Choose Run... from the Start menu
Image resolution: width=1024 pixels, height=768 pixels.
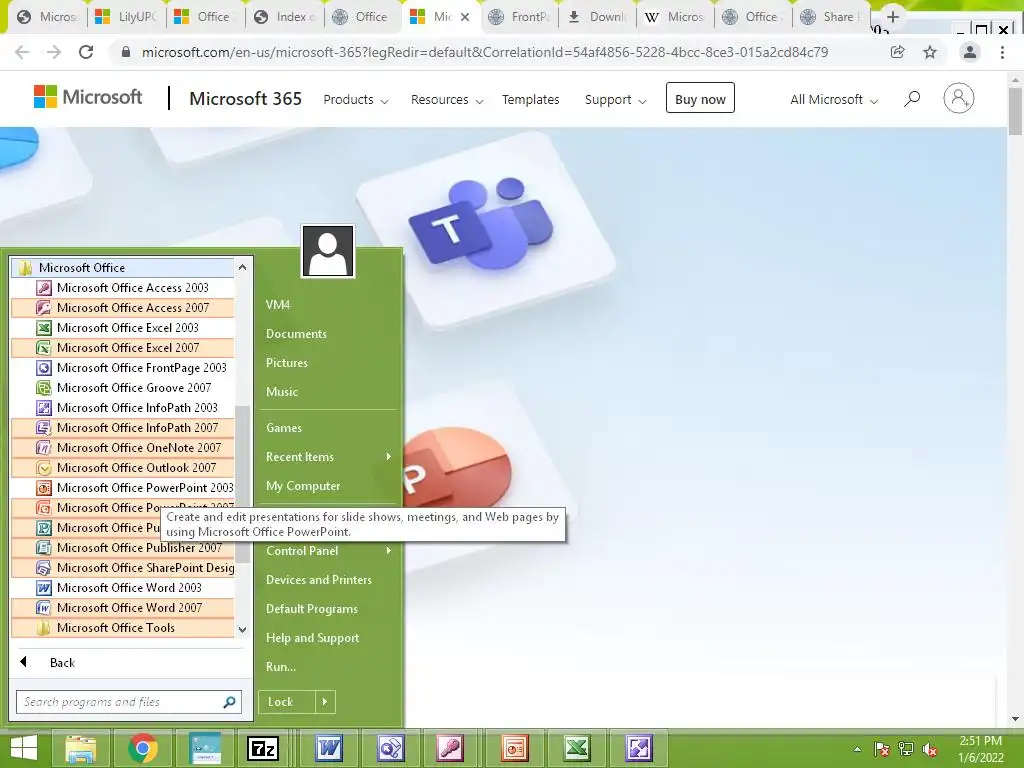click(x=281, y=667)
